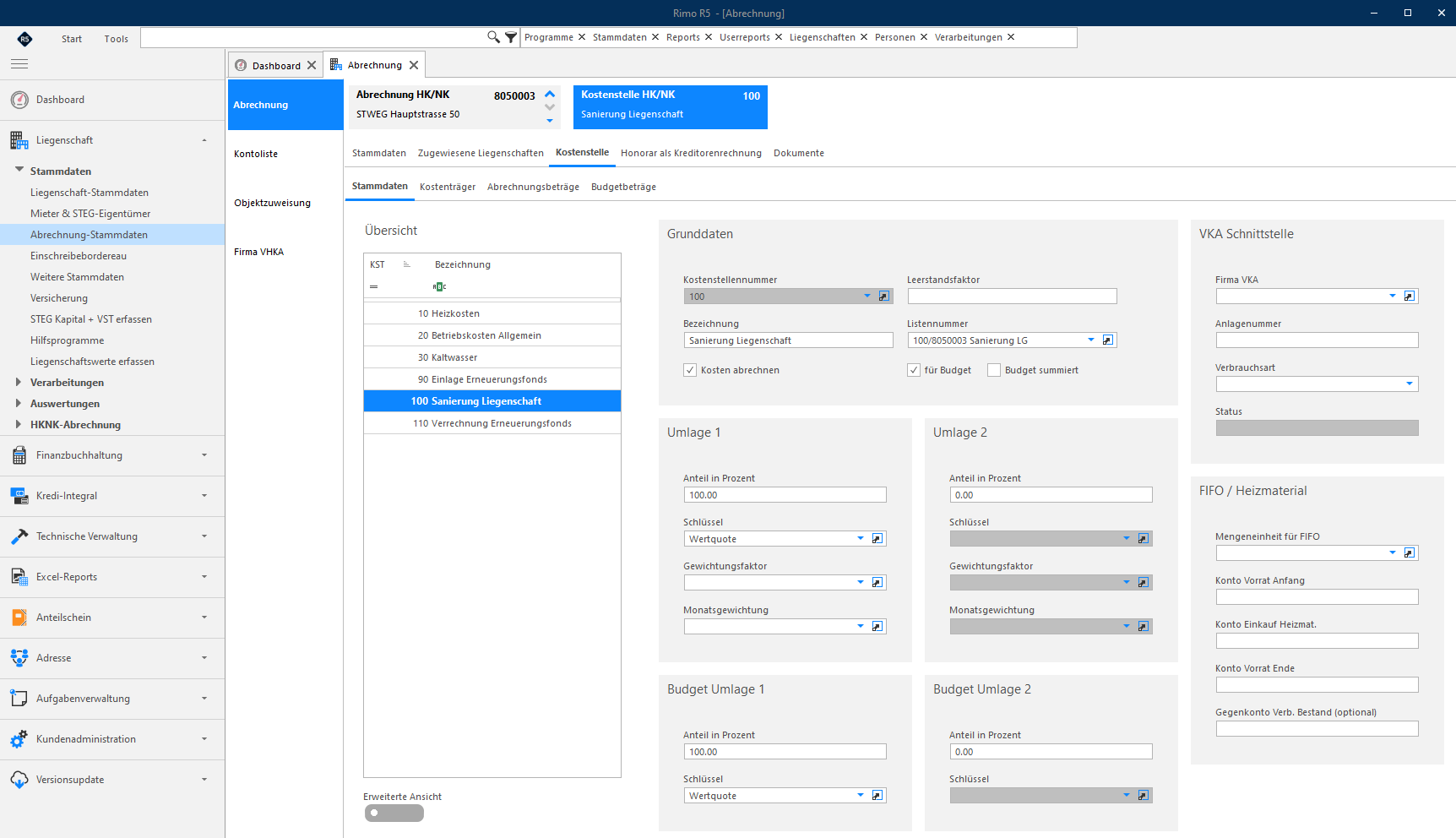Open the Gewichtungsfaktor dropdown in Umlage 1

[x=861, y=583]
